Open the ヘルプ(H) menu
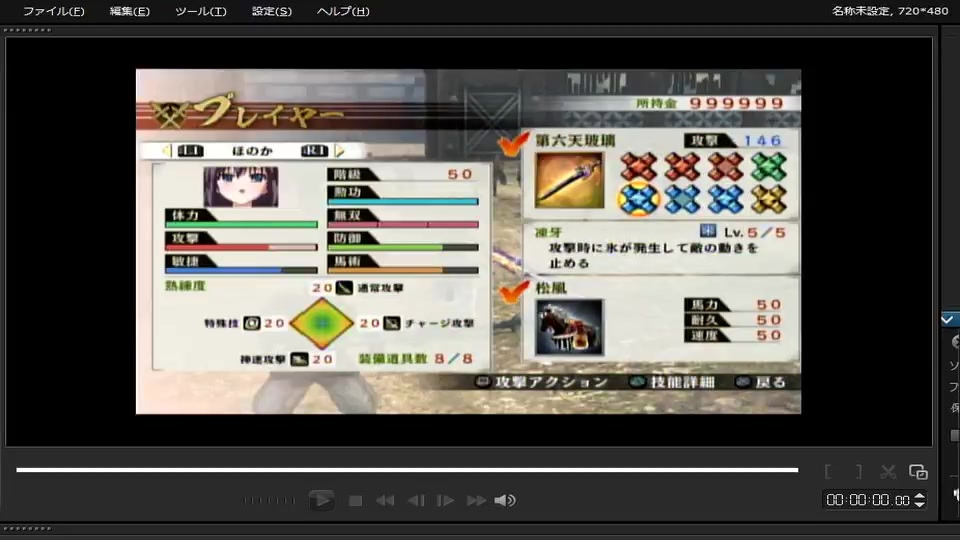 (343, 11)
